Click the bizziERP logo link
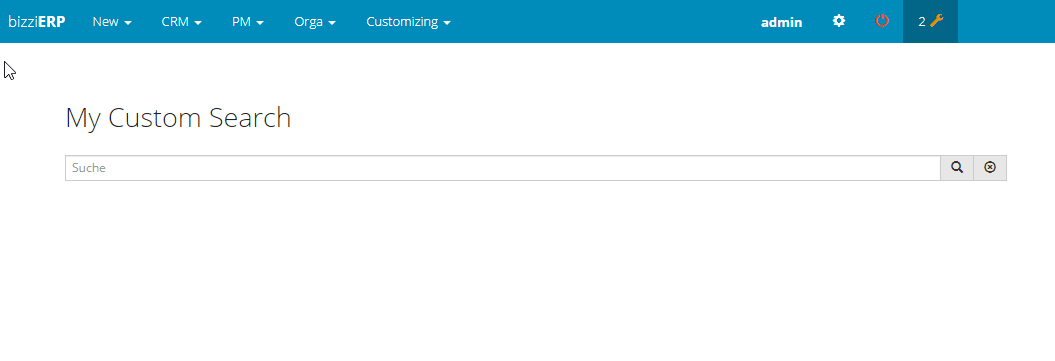 [x=36, y=22]
